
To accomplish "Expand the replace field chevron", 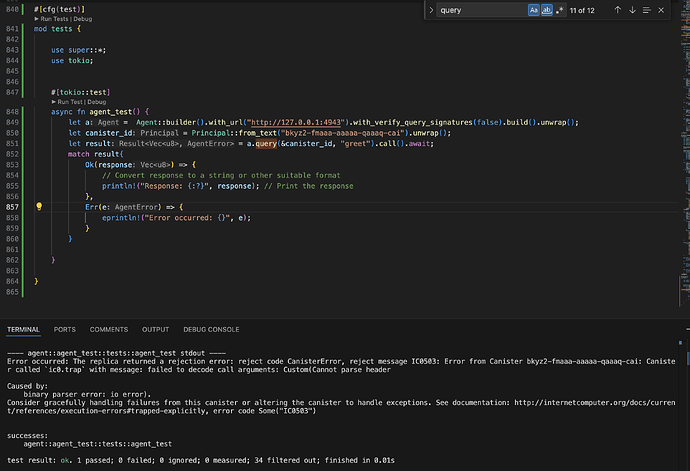I will (431, 10).
